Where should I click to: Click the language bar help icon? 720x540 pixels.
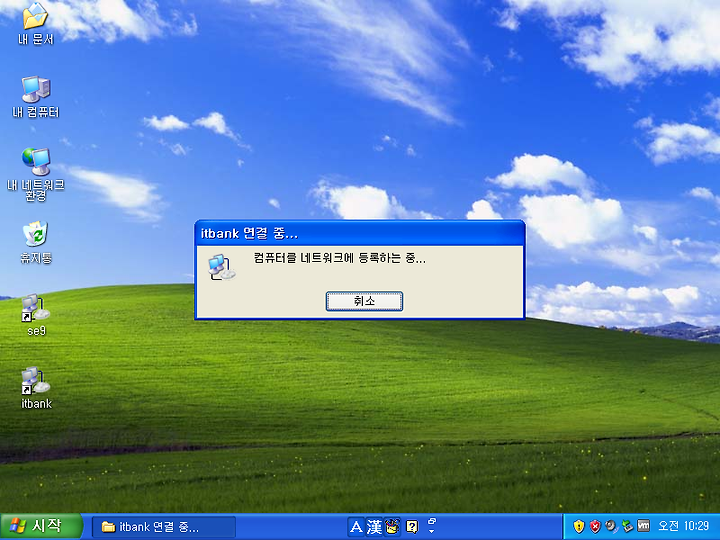412,527
